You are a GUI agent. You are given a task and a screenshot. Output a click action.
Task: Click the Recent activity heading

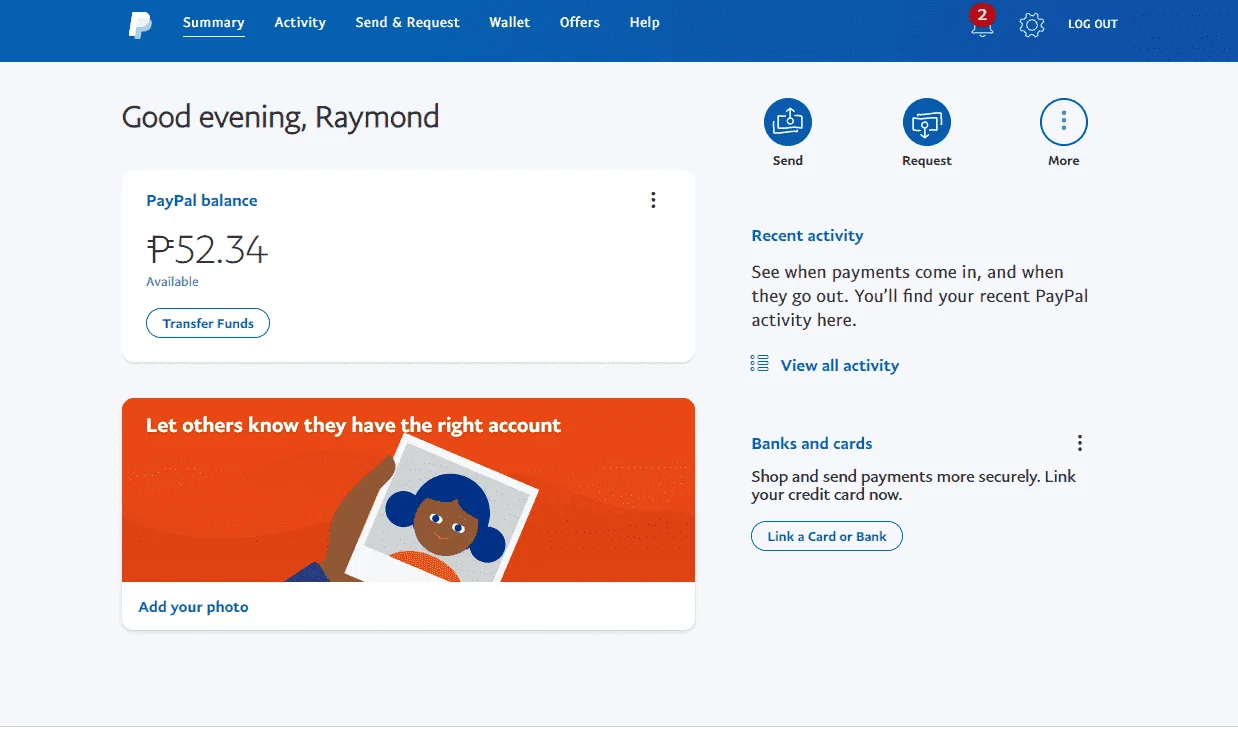pyautogui.click(x=807, y=235)
